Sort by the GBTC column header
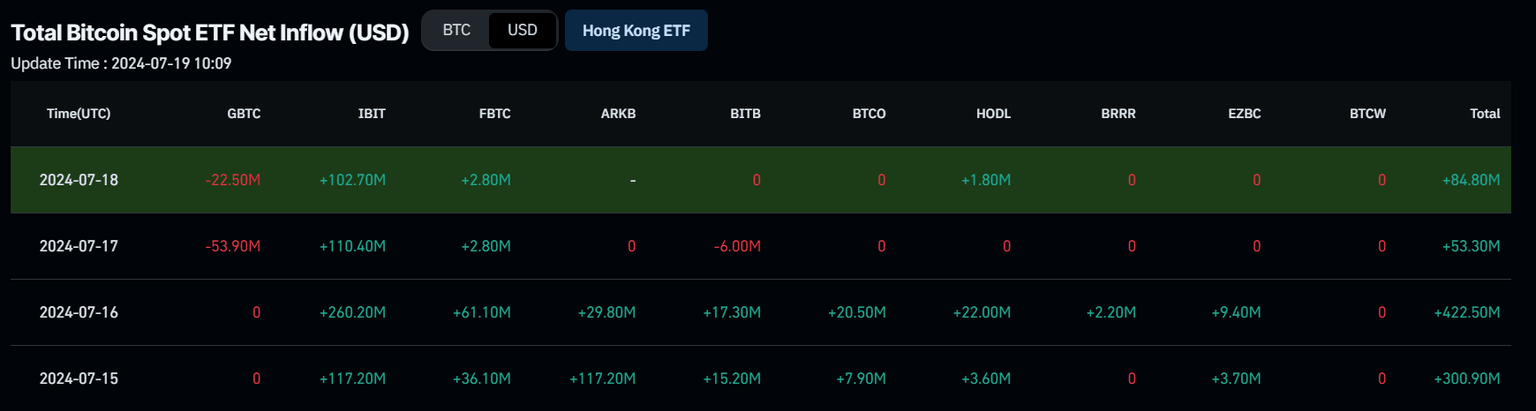The width and height of the screenshot is (1536, 411). 244,114
